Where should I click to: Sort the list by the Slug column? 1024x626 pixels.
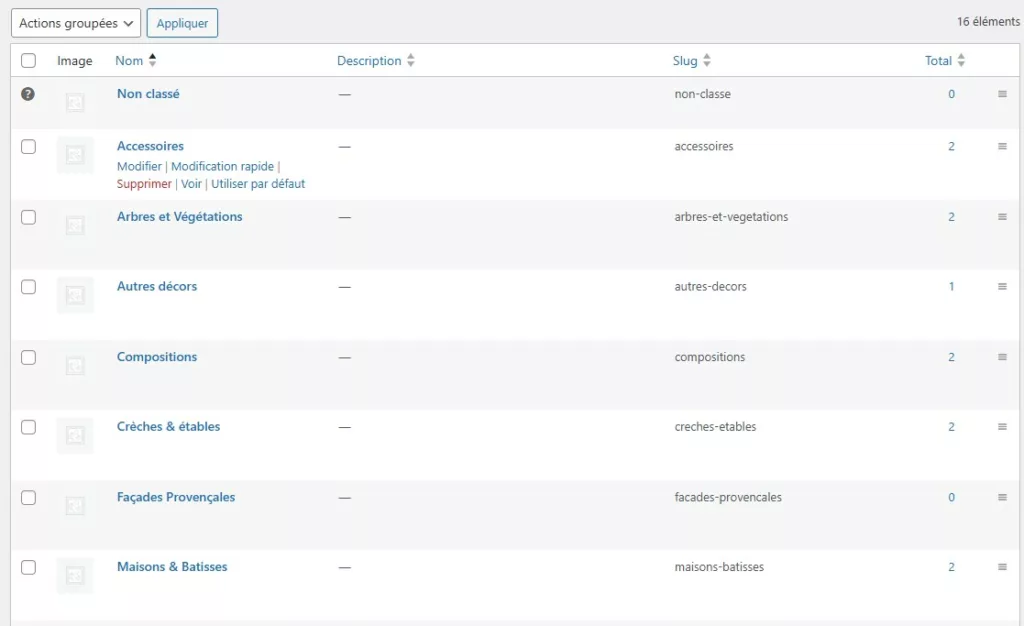(685, 61)
